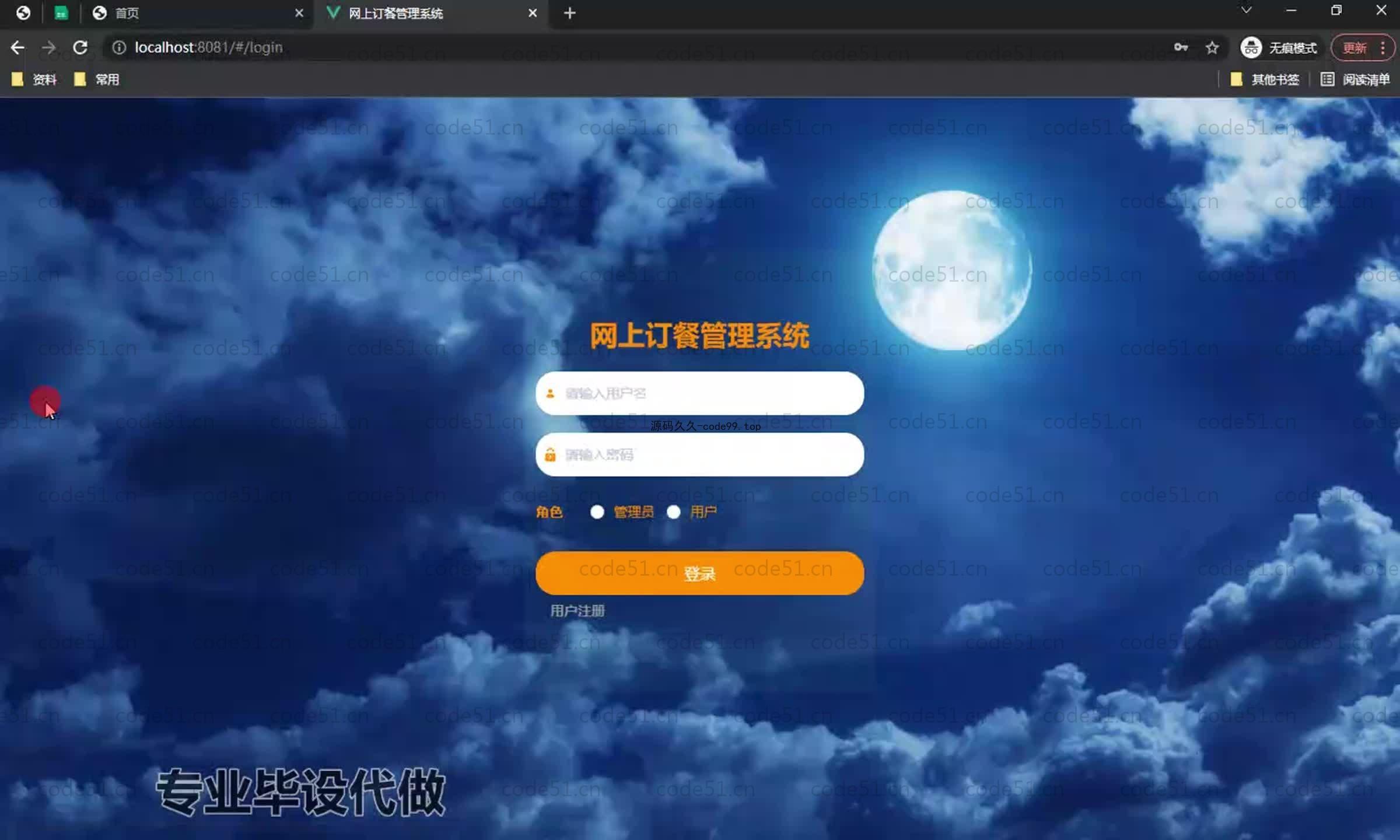
Task: Focus the 请输入密码 password field
Action: [x=699, y=454]
